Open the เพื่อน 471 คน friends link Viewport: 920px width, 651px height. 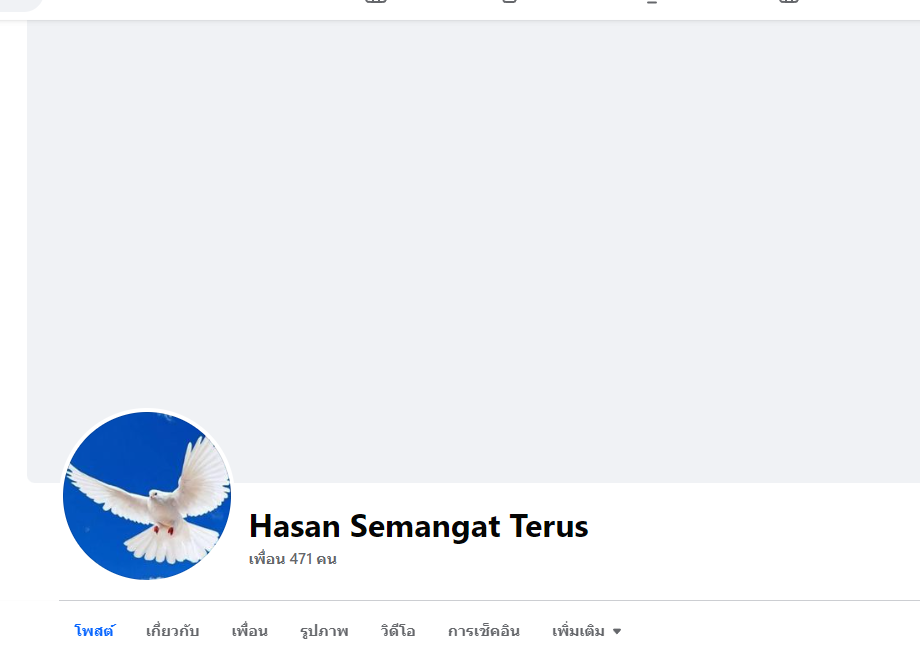pyautogui.click(x=292, y=559)
